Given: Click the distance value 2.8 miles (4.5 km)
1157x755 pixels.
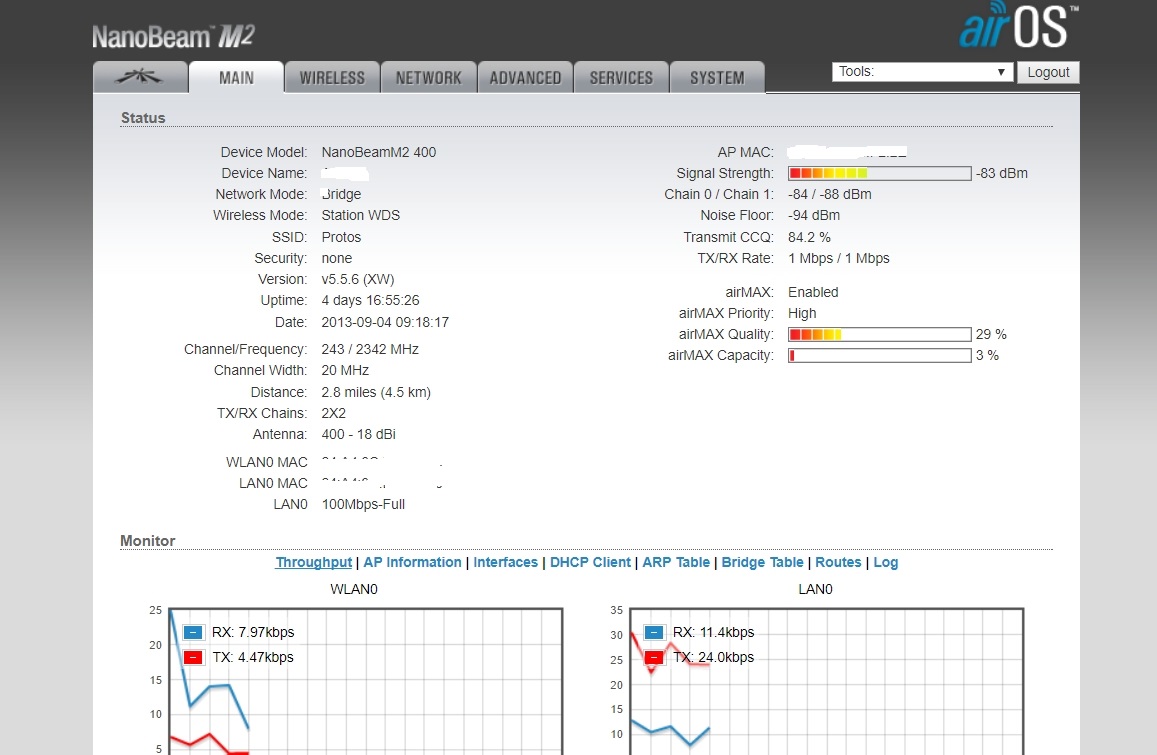Looking at the screenshot, I should point(376,392).
